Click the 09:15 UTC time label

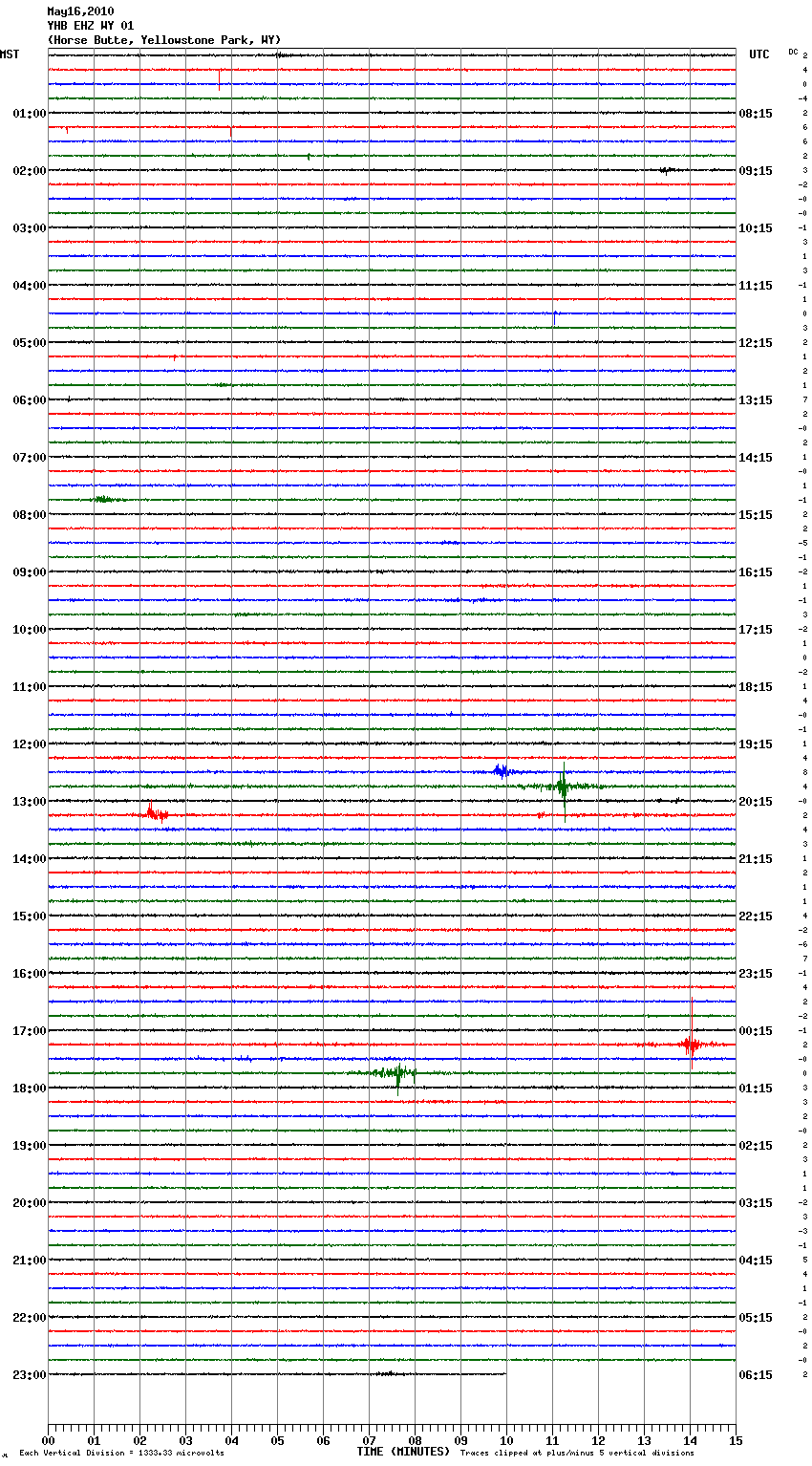(756, 171)
